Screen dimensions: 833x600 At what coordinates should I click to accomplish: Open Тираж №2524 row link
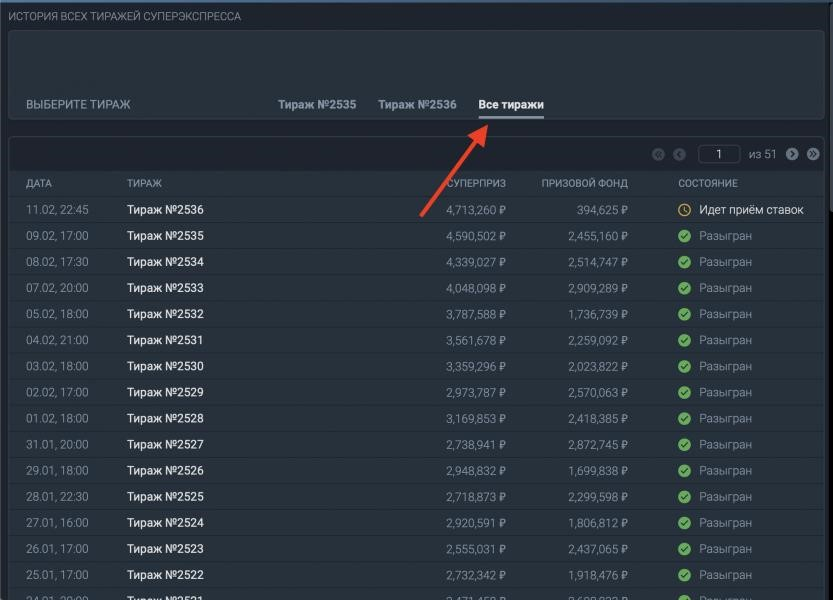point(165,523)
